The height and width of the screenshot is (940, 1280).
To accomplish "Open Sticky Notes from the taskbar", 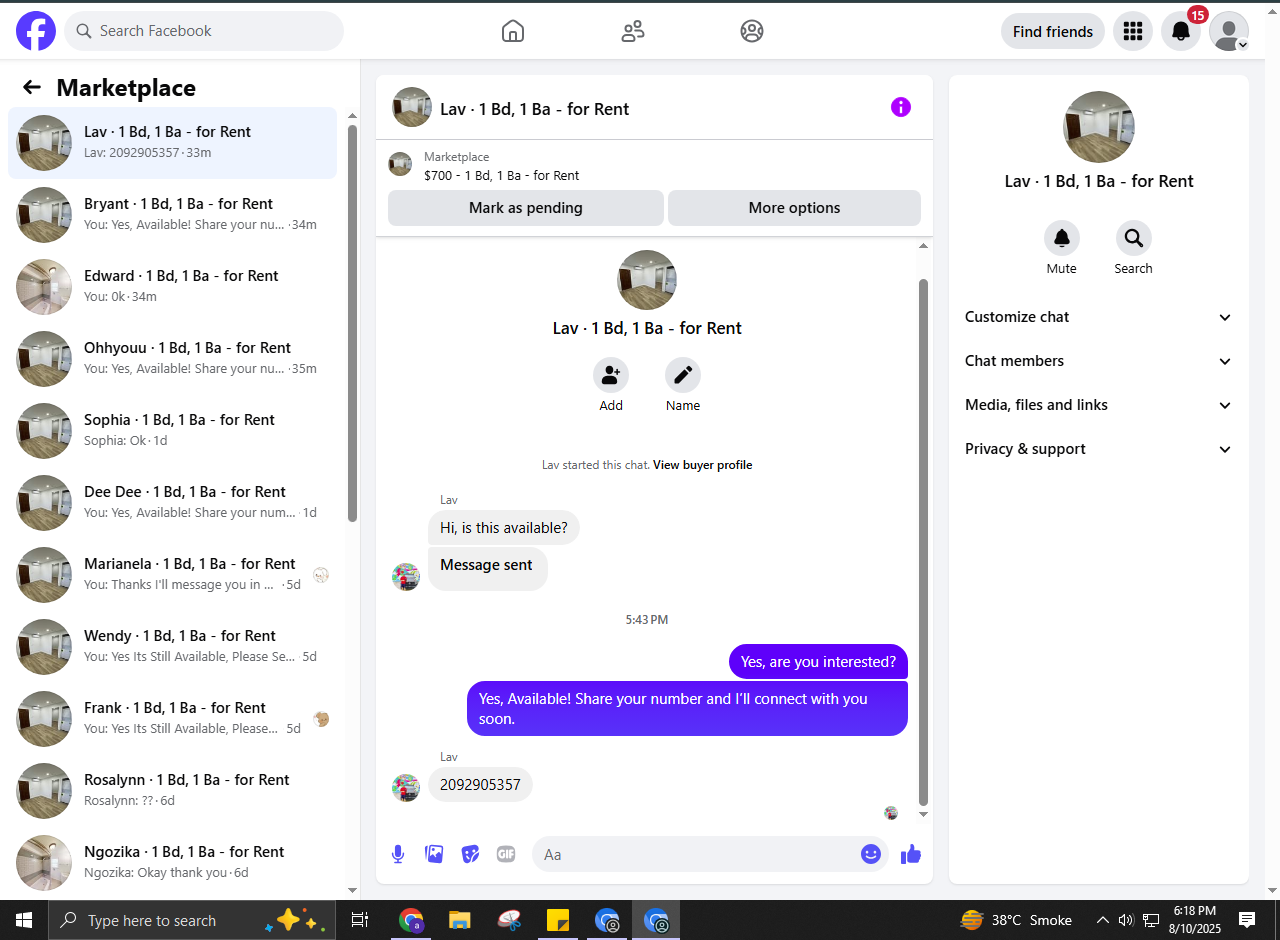I will coord(558,920).
